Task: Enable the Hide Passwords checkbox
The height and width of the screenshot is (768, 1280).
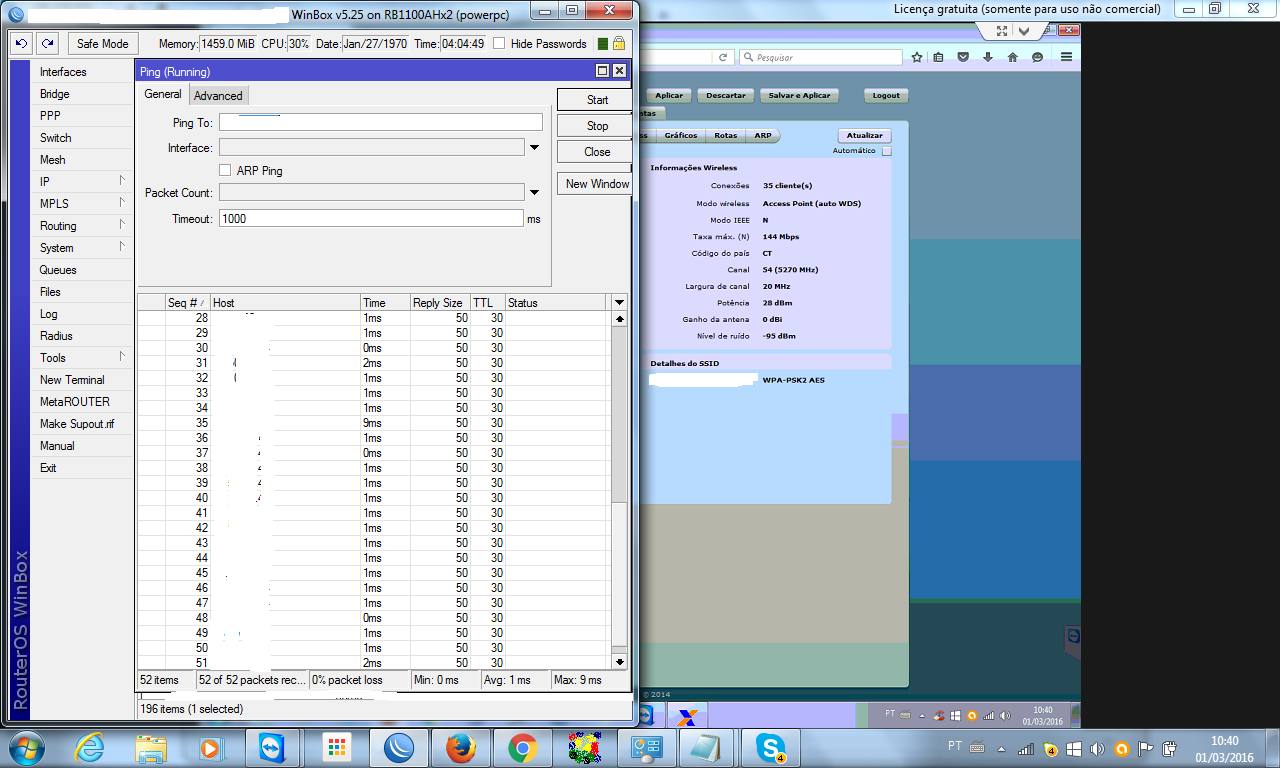Action: (499, 44)
